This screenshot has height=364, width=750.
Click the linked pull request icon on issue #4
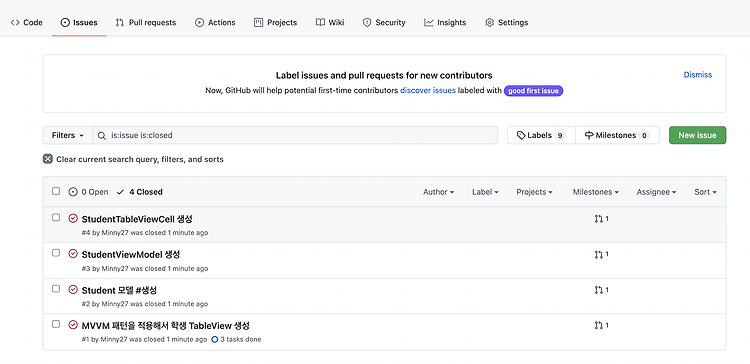[x=598, y=219]
